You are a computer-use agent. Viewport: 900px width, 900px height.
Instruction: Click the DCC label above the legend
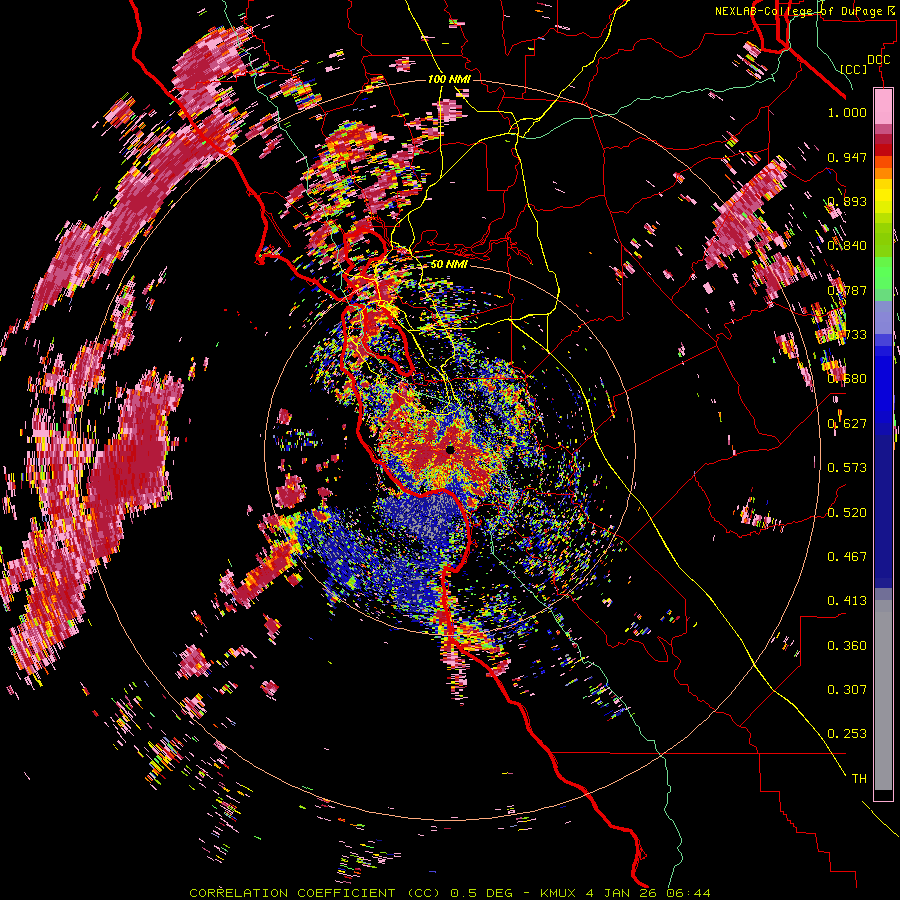pos(878,59)
